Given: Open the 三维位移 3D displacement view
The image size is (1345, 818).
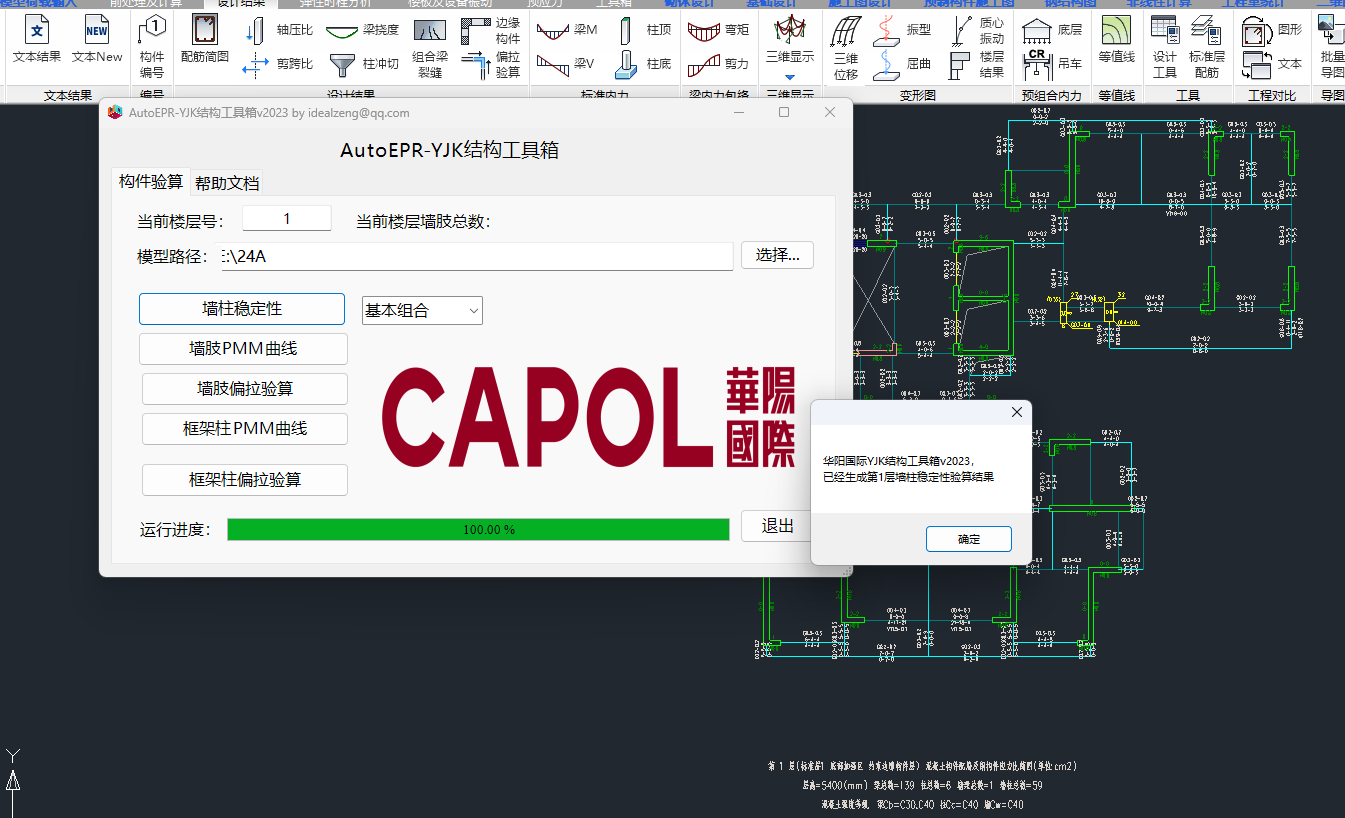Looking at the screenshot, I should click(x=846, y=46).
